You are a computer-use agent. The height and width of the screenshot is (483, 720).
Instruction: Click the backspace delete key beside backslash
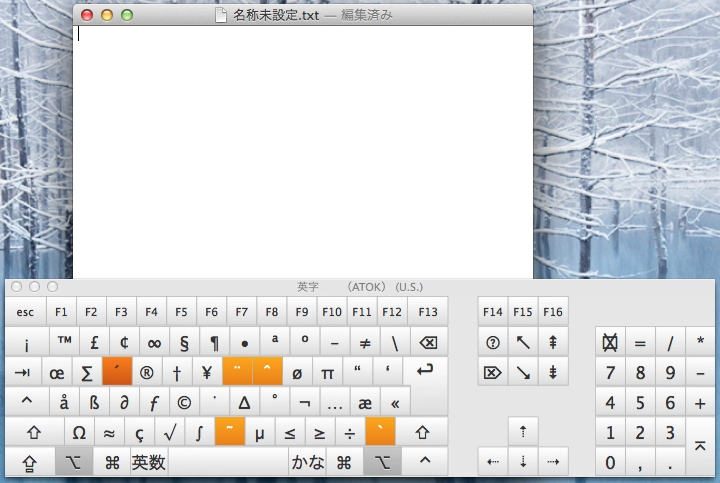[x=428, y=342]
